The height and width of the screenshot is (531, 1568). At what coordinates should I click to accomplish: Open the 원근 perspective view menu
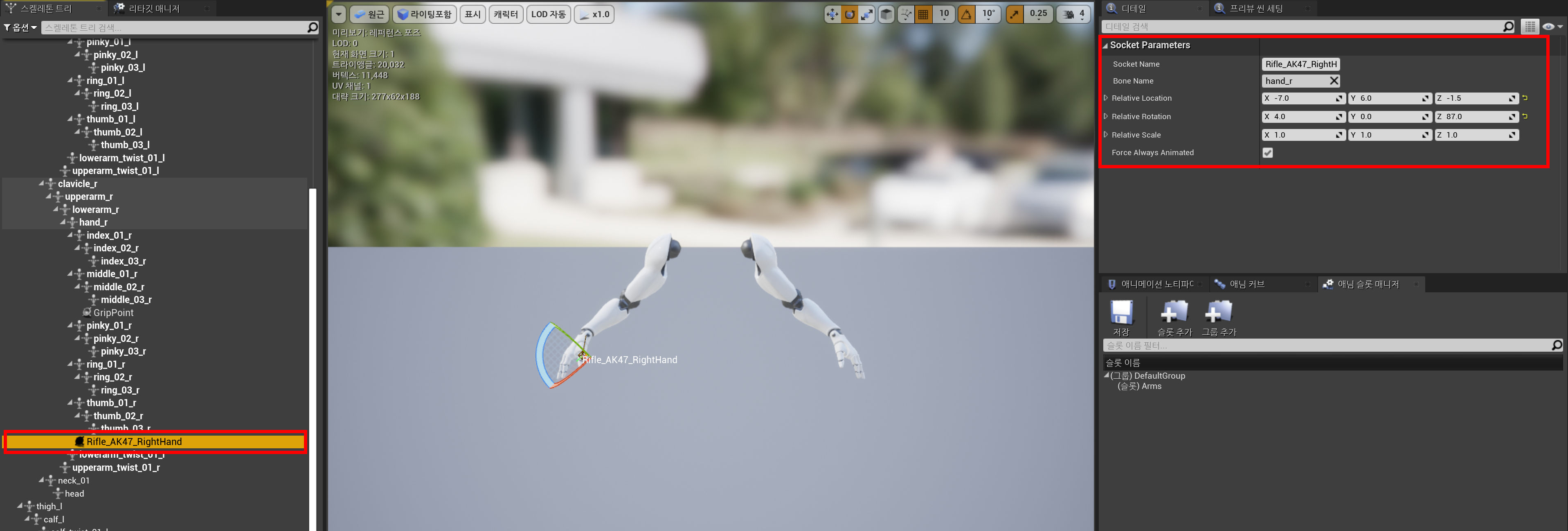(369, 14)
